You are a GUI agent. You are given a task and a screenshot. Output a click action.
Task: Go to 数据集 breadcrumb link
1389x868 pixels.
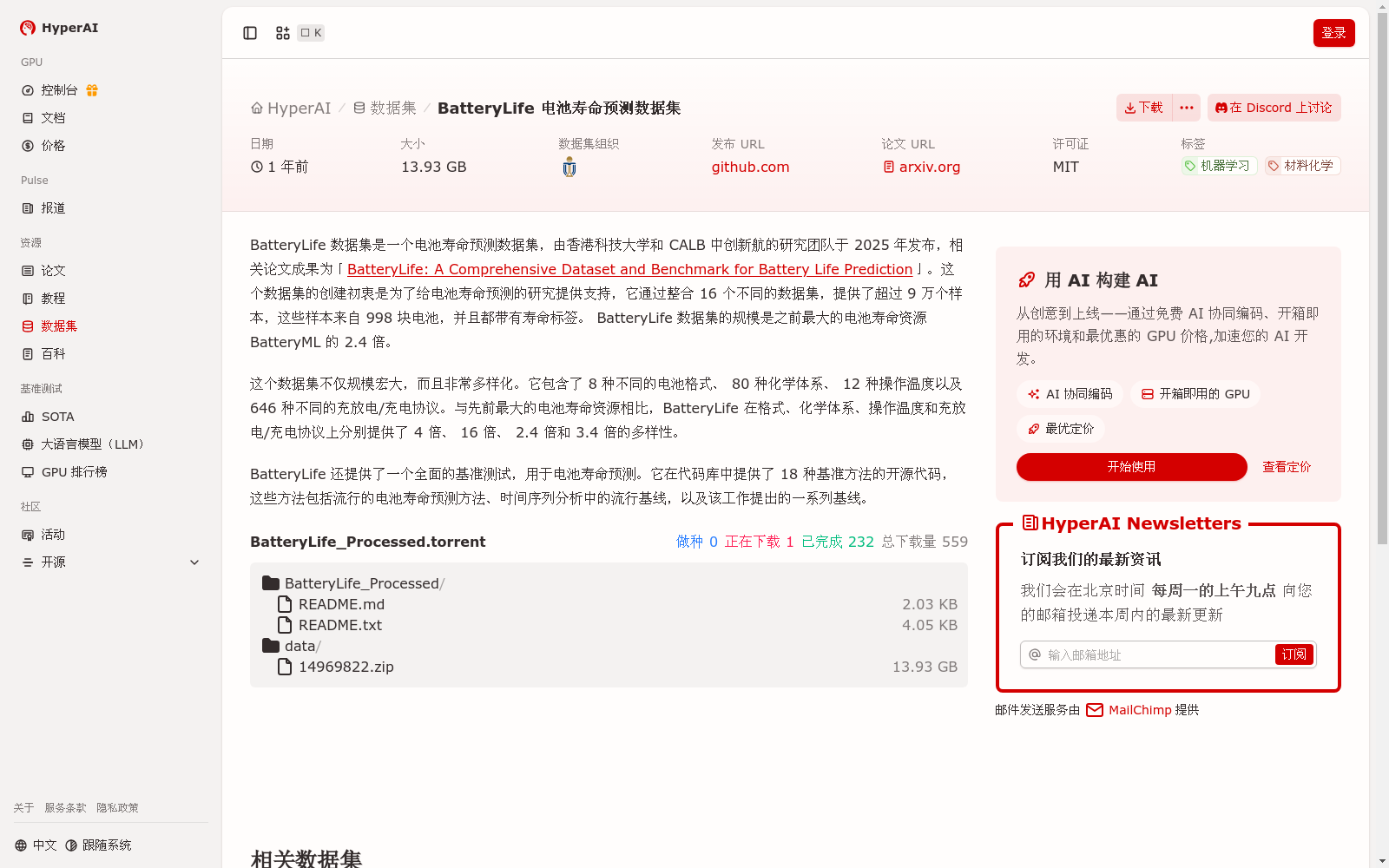tap(385, 108)
